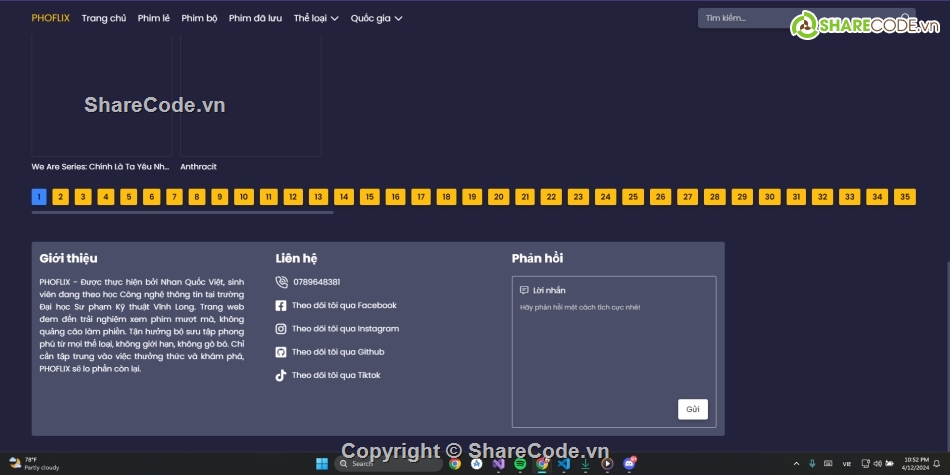This screenshot has width=950, height=475.
Task: Expand the Thể loại dropdown
Action: click(316, 18)
